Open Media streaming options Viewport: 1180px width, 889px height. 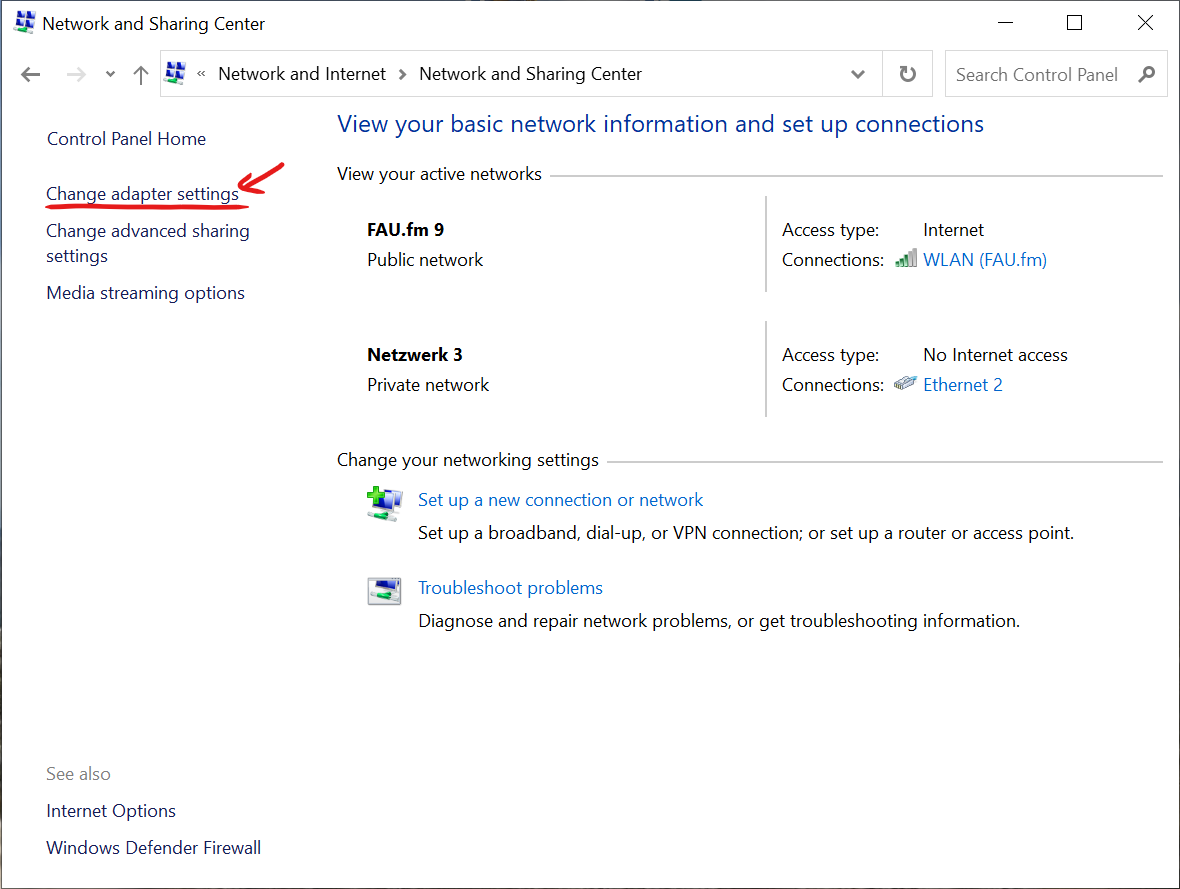145,293
